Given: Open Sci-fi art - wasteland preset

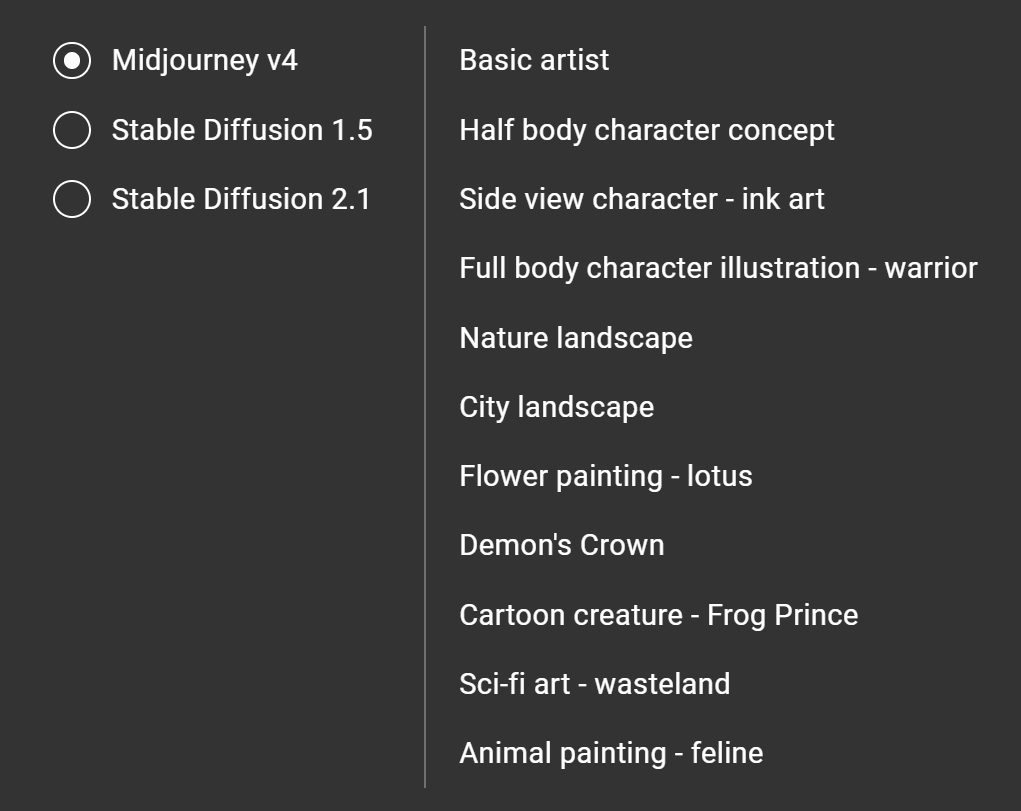Looking at the screenshot, I should coord(594,684).
